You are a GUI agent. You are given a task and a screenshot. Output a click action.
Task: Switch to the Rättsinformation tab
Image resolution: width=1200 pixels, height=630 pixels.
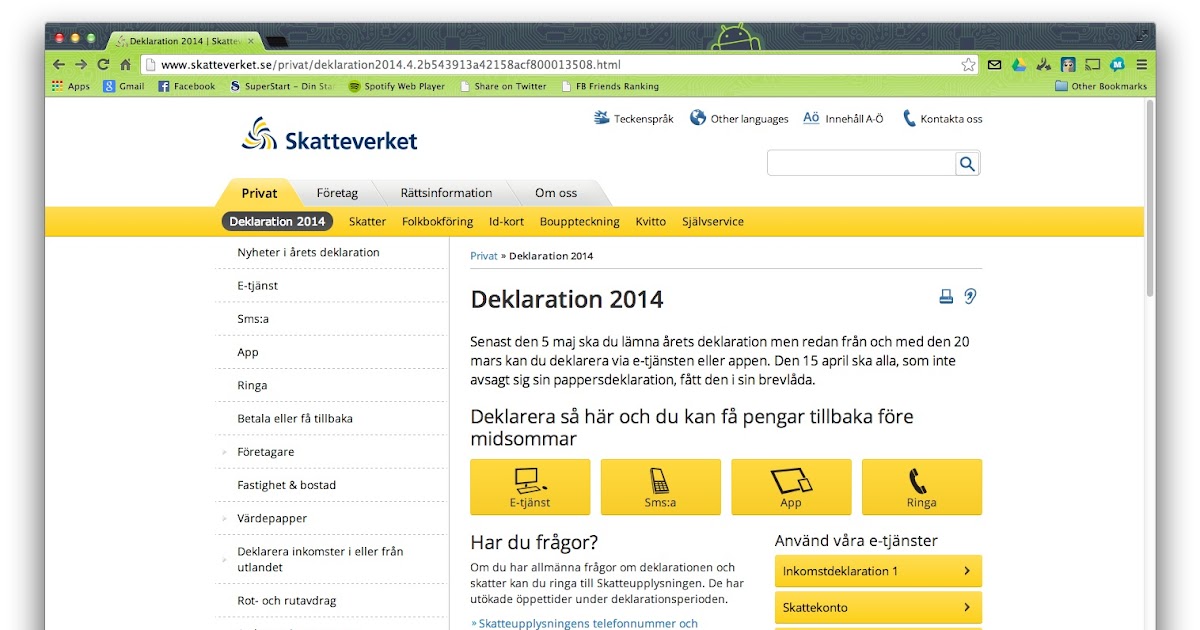(446, 193)
